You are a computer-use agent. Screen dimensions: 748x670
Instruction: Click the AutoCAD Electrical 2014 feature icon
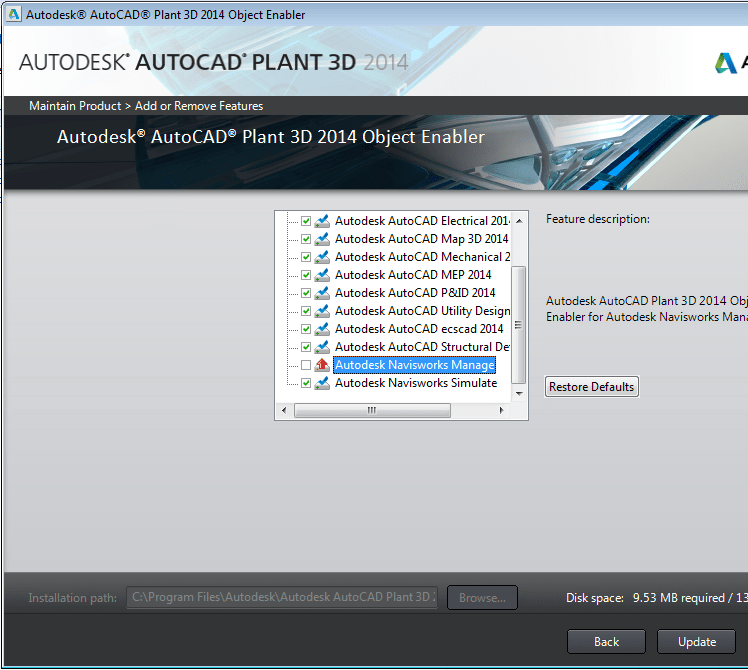click(x=322, y=221)
